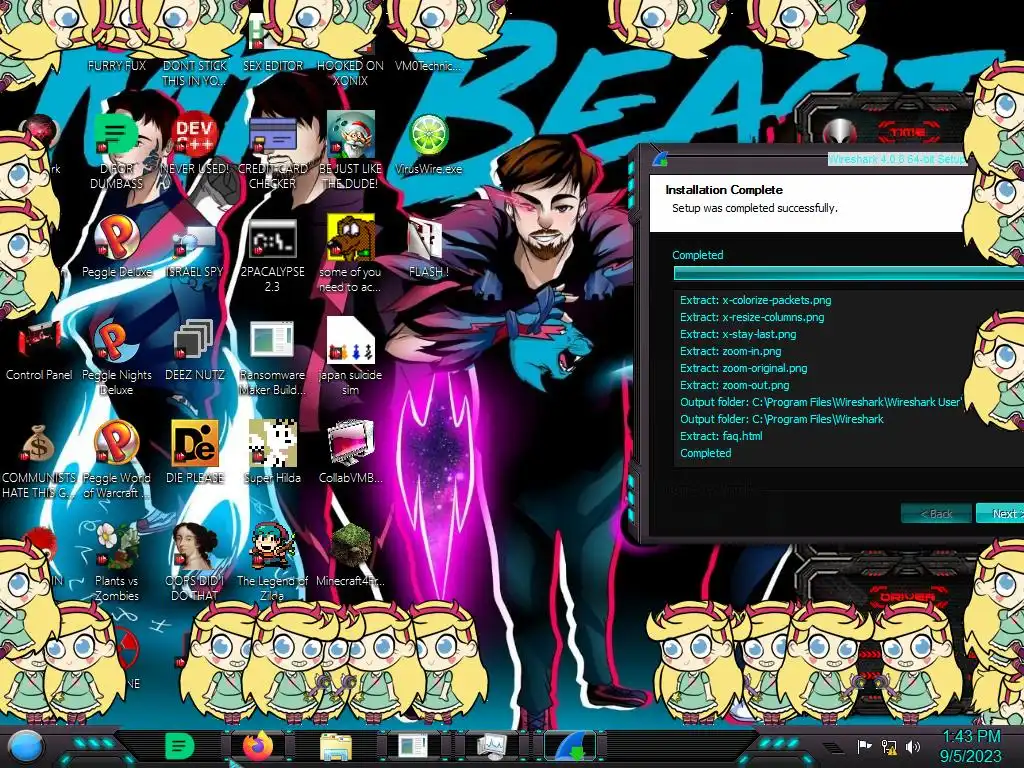Viewport: 1024px width, 768px height.
Task: Click Next in the Wireshark setup
Action: click(x=1001, y=514)
